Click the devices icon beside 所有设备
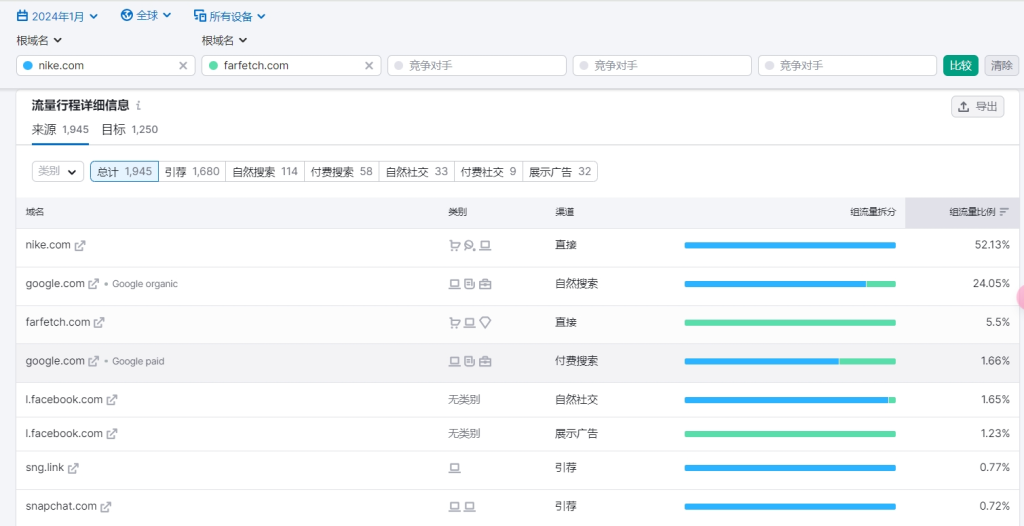 pos(200,16)
